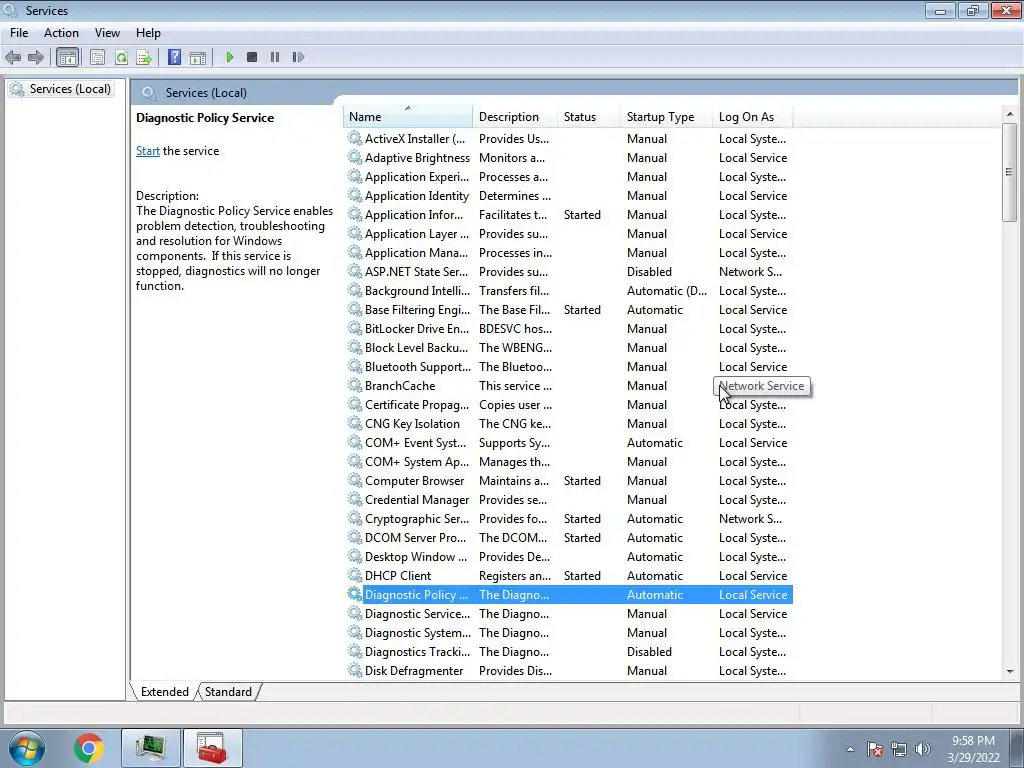This screenshot has width=1024, height=768.
Task: Open the Help toolbar icon
Action: pos(174,57)
